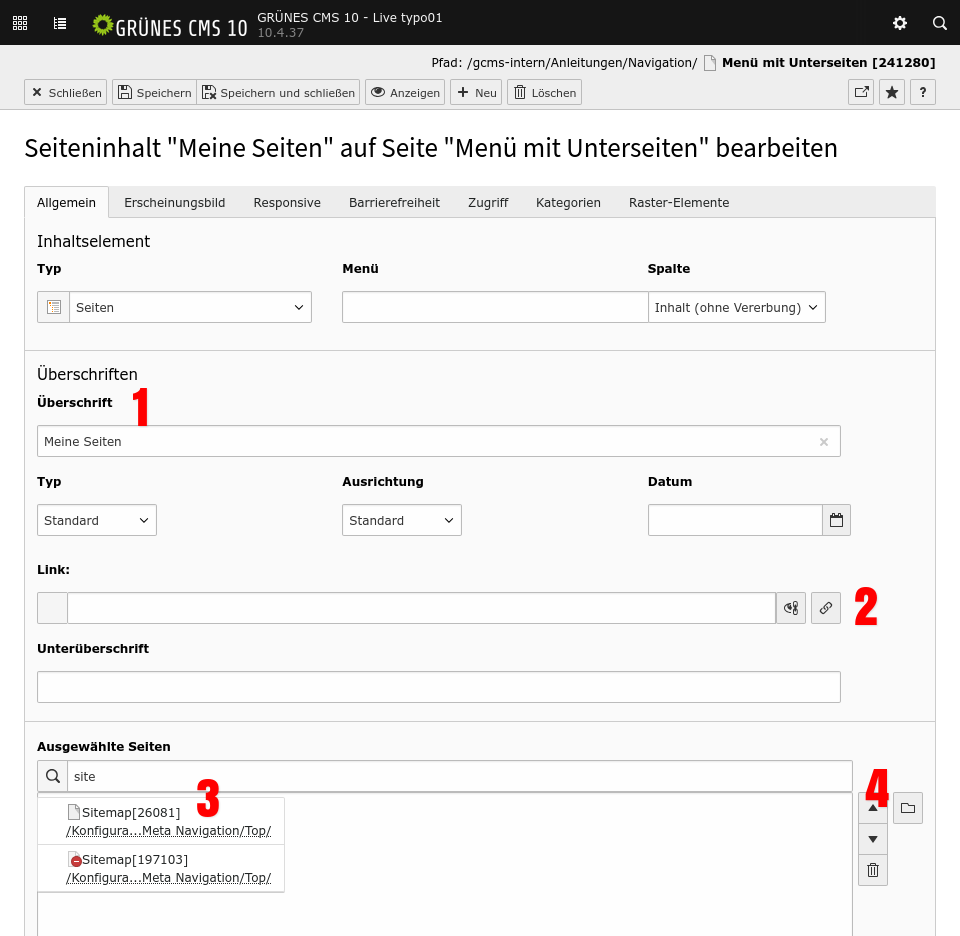
Task: Toggle the page tree list icon
Action: pos(60,23)
